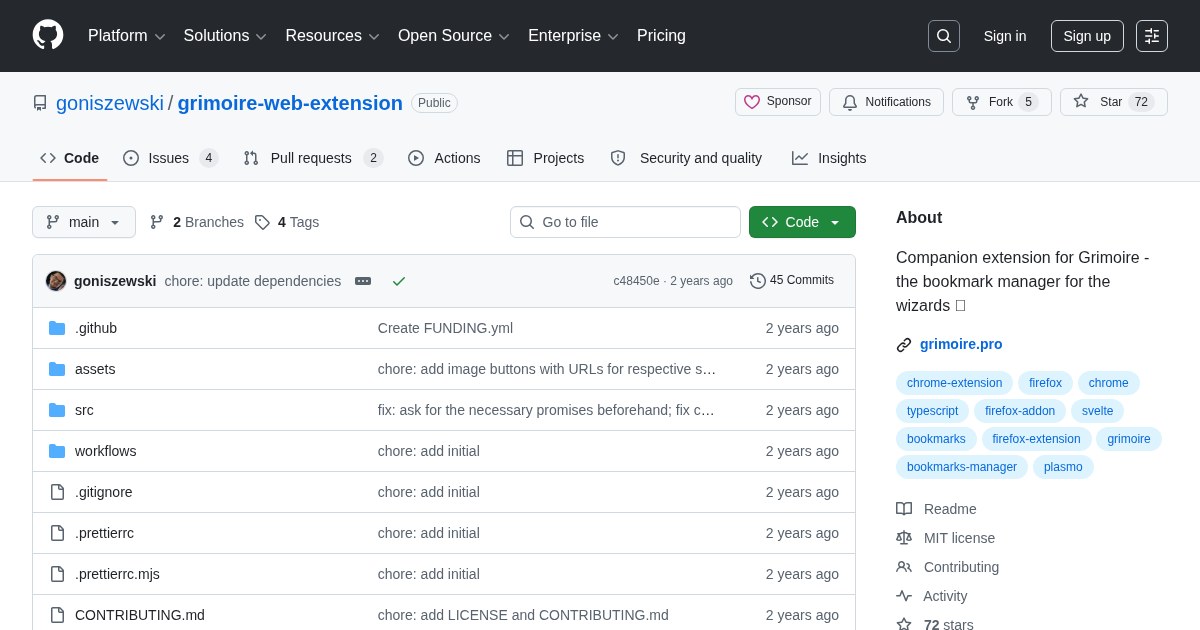Screen dimensions: 1200x630
Task: Visit the grimoire.pro website link
Action: (961, 344)
